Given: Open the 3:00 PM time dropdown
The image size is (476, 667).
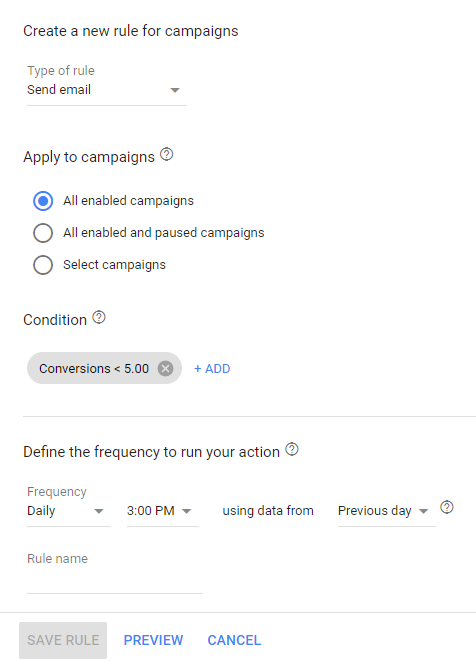Looking at the screenshot, I should pyautogui.click(x=162, y=511).
